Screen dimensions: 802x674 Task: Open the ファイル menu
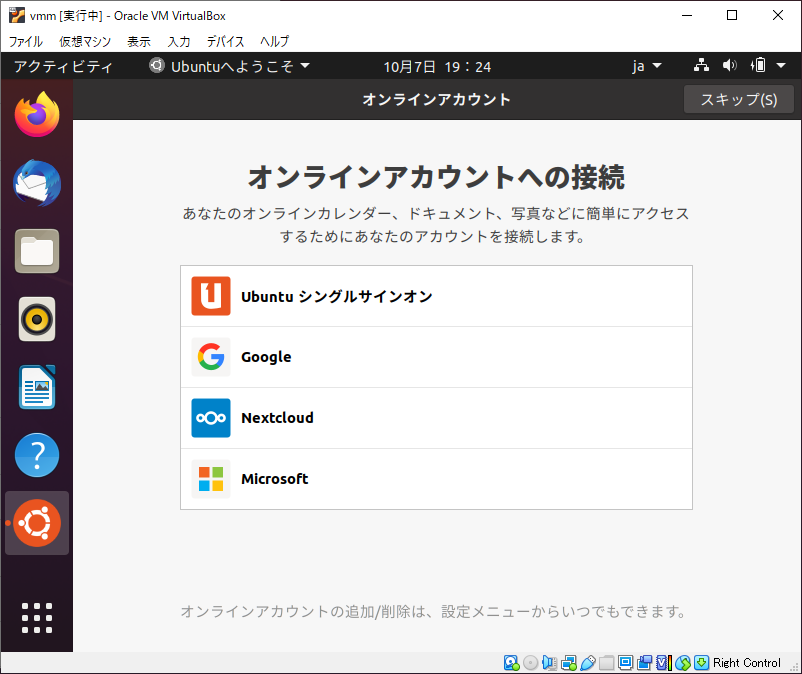pyautogui.click(x=26, y=41)
